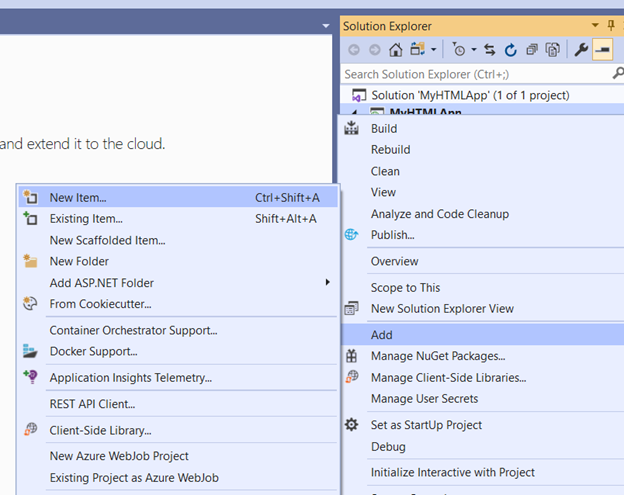
Task: Click the New Solution Explorer View icon
Action: [351, 308]
